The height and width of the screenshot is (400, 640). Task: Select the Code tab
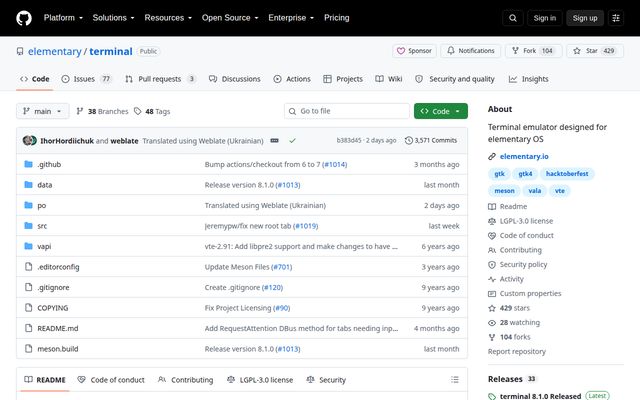coord(35,79)
